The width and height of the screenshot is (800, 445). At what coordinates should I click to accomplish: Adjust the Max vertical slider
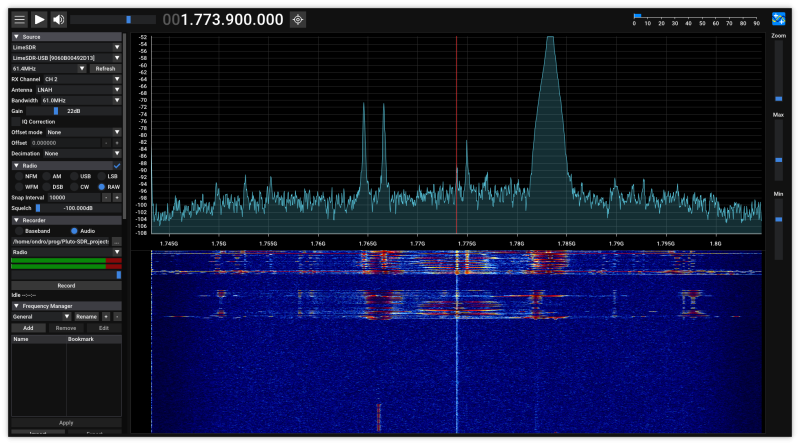pyautogui.click(x=779, y=150)
